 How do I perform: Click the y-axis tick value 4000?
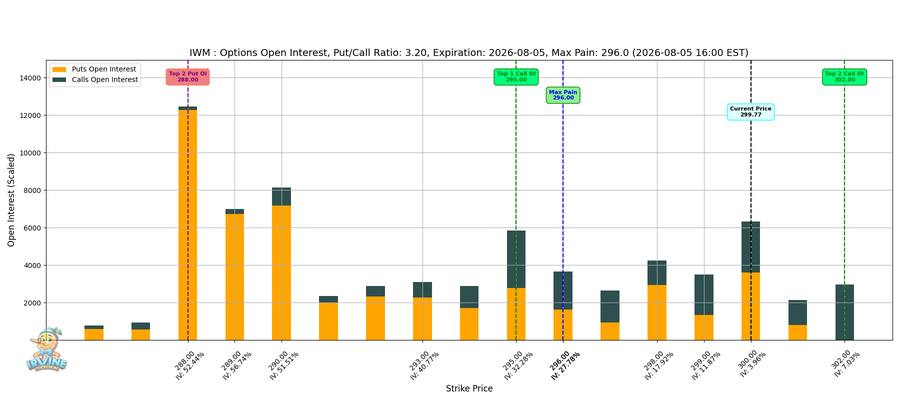[x=33, y=266]
